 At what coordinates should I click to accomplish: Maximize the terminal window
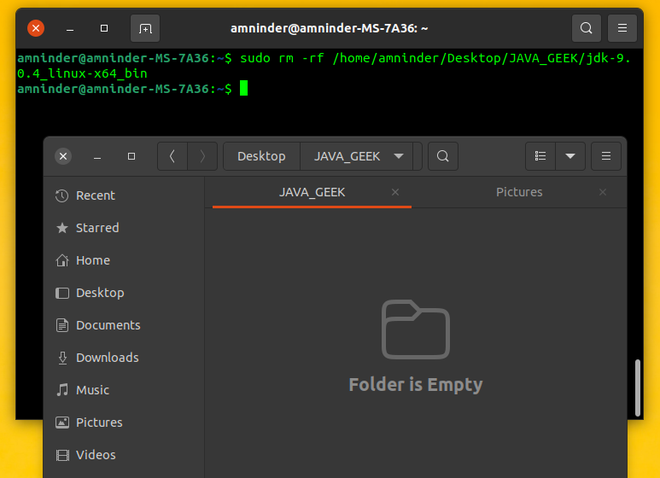[104, 28]
